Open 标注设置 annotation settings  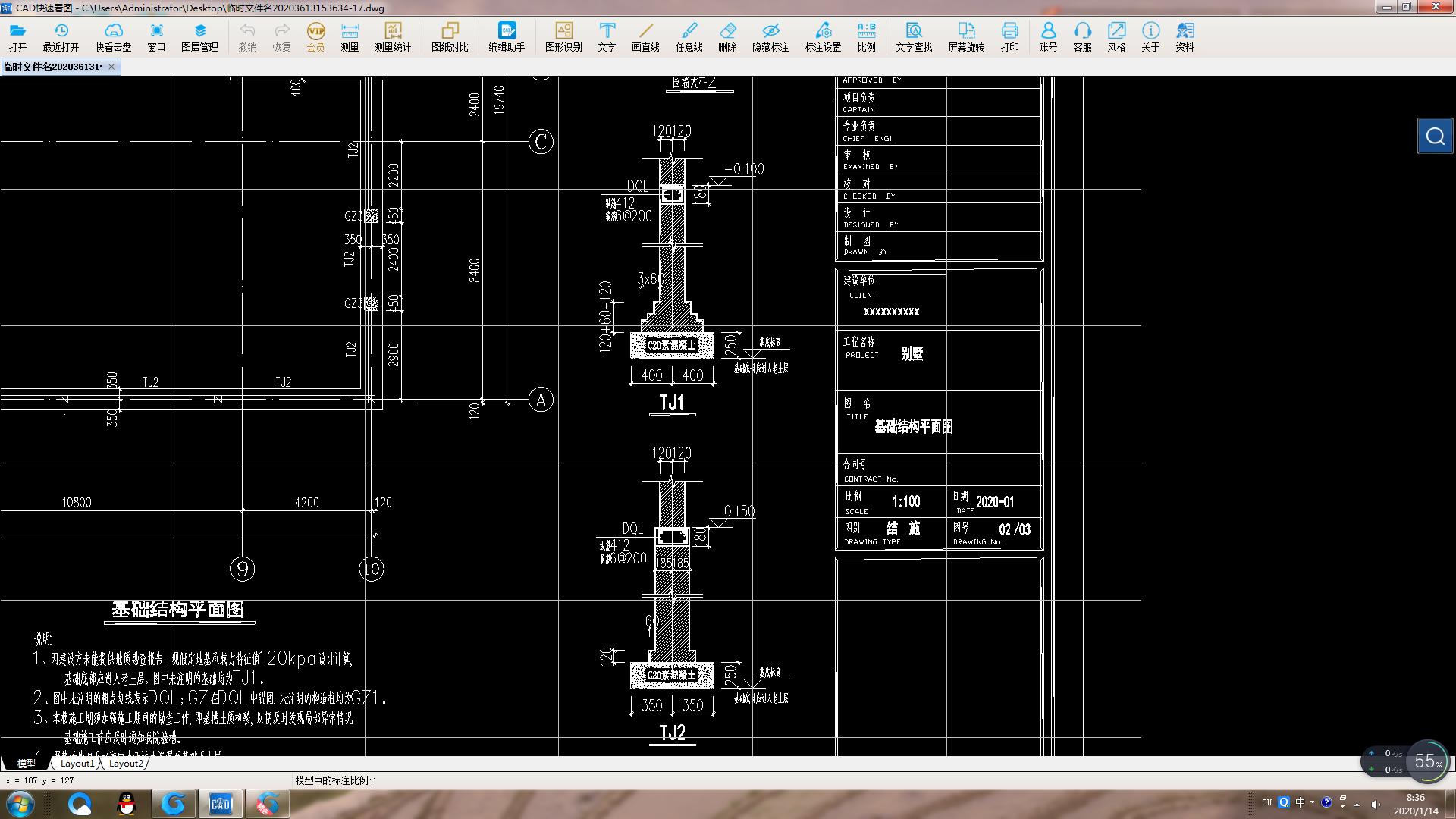[x=823, y=36]
